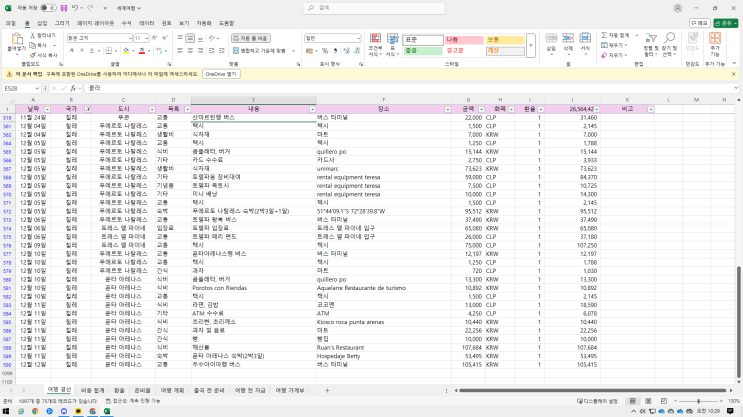Expand the cell styles gallery arrow
The image size is (743, 417).
point(531,45)
